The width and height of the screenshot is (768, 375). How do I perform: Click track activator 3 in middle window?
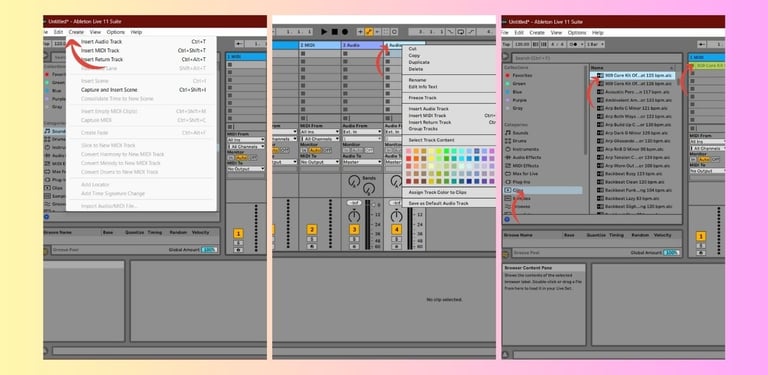pyautogui.click(x=354, y=230)
